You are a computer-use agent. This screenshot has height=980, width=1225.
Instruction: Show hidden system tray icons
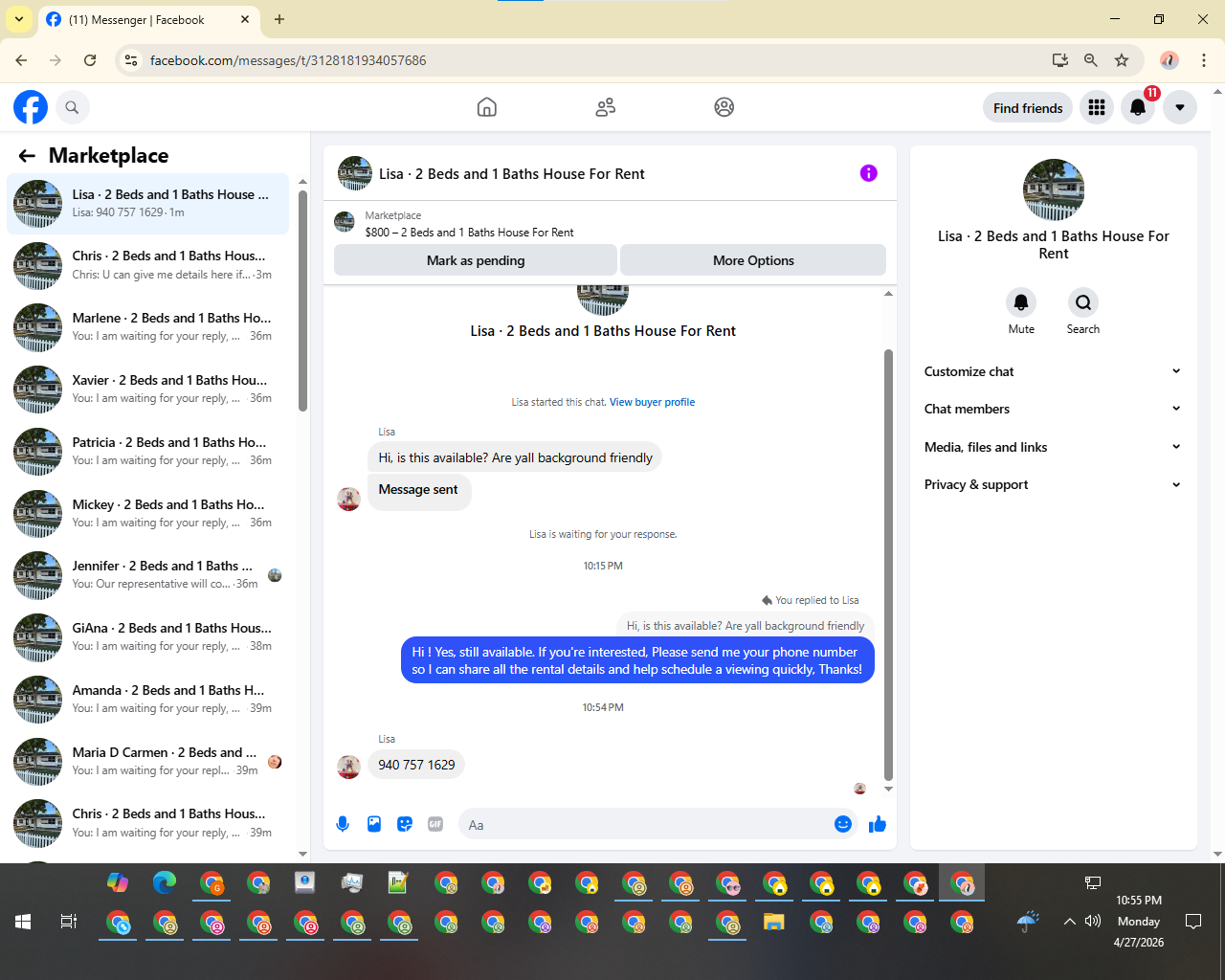[x=1069, y=922]
